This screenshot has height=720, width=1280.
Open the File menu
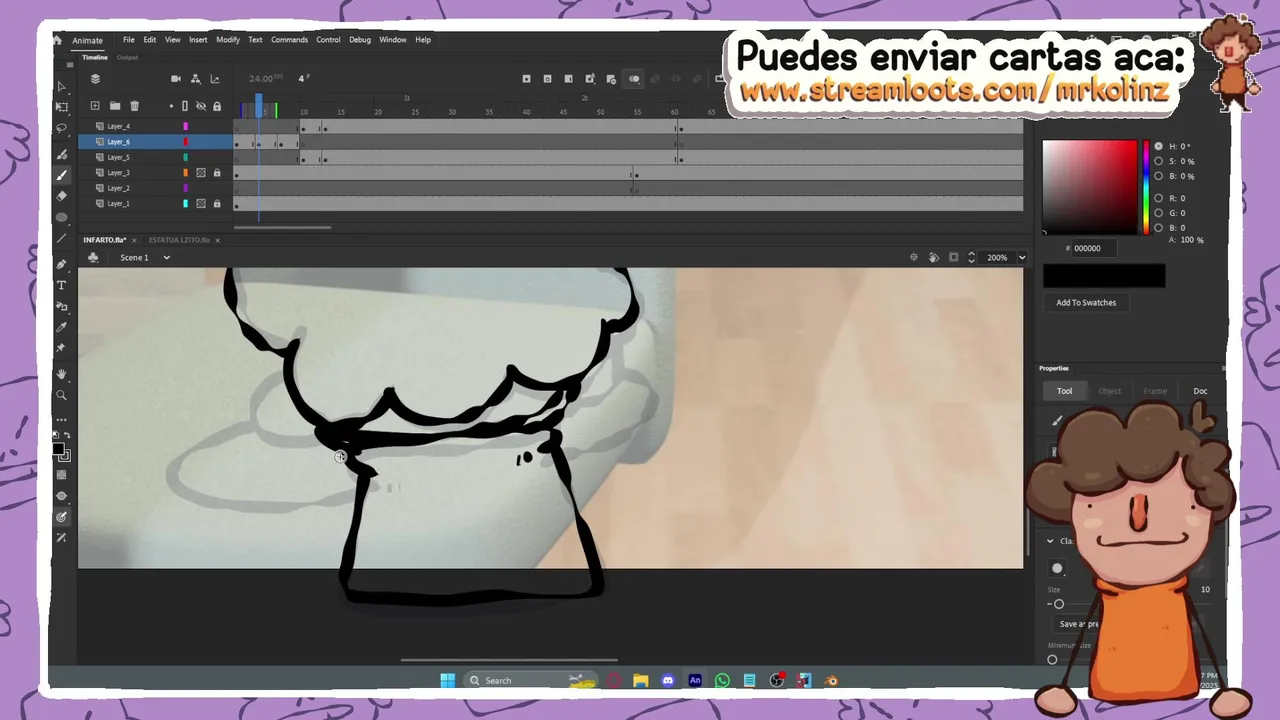129,40
